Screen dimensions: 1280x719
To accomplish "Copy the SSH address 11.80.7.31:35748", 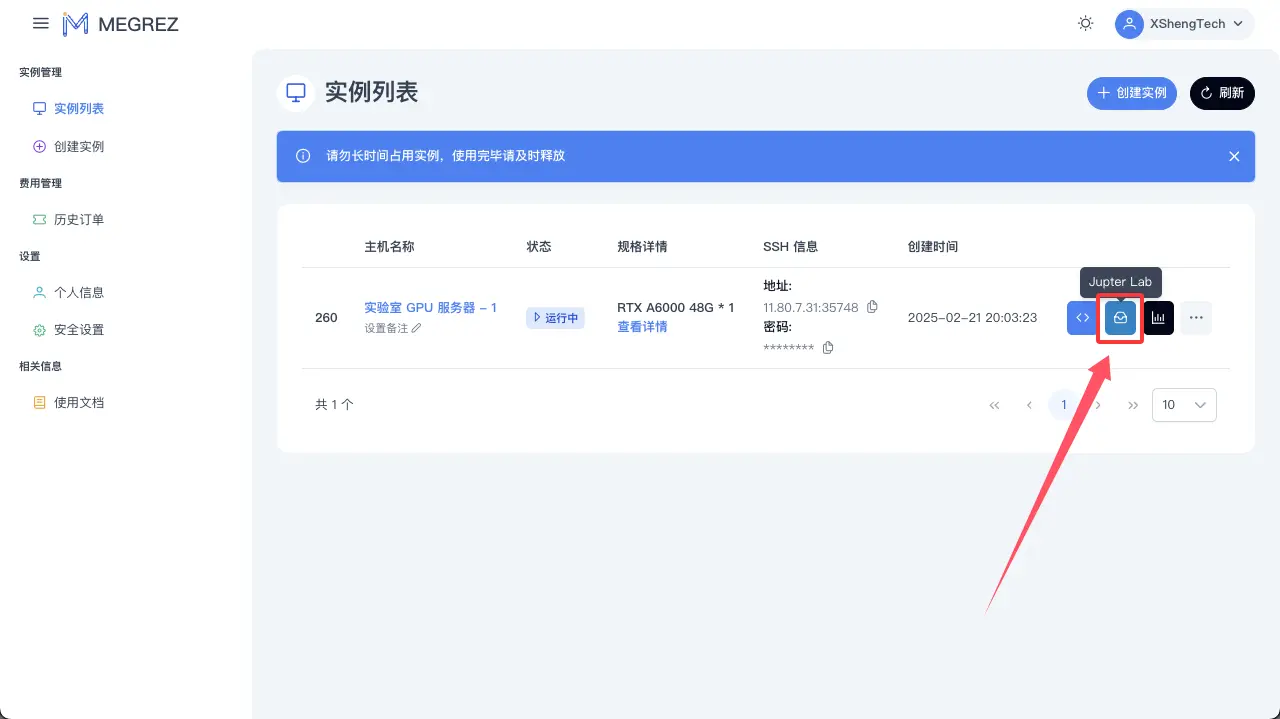I will click(872, 307).
